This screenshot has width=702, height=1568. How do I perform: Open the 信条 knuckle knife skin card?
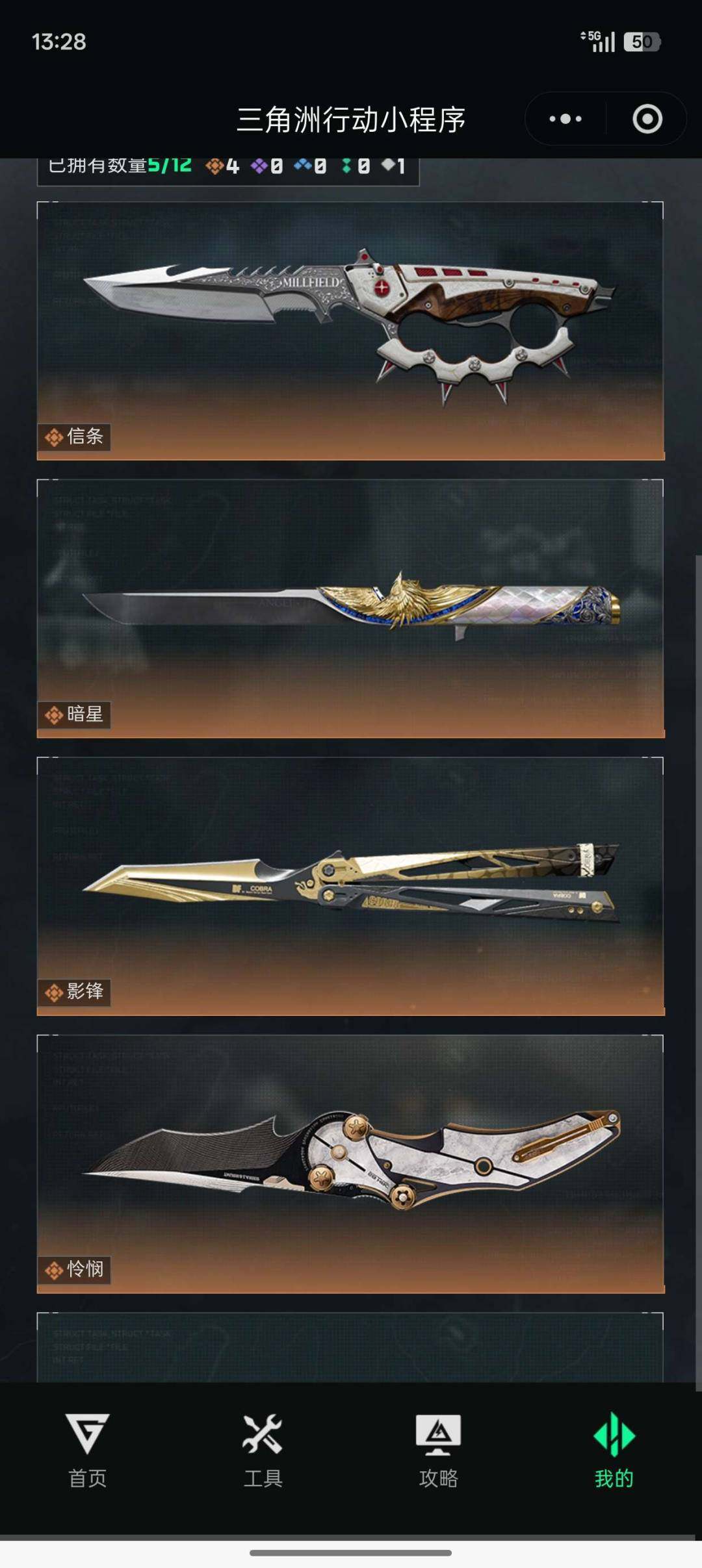[x=350, y=331]
